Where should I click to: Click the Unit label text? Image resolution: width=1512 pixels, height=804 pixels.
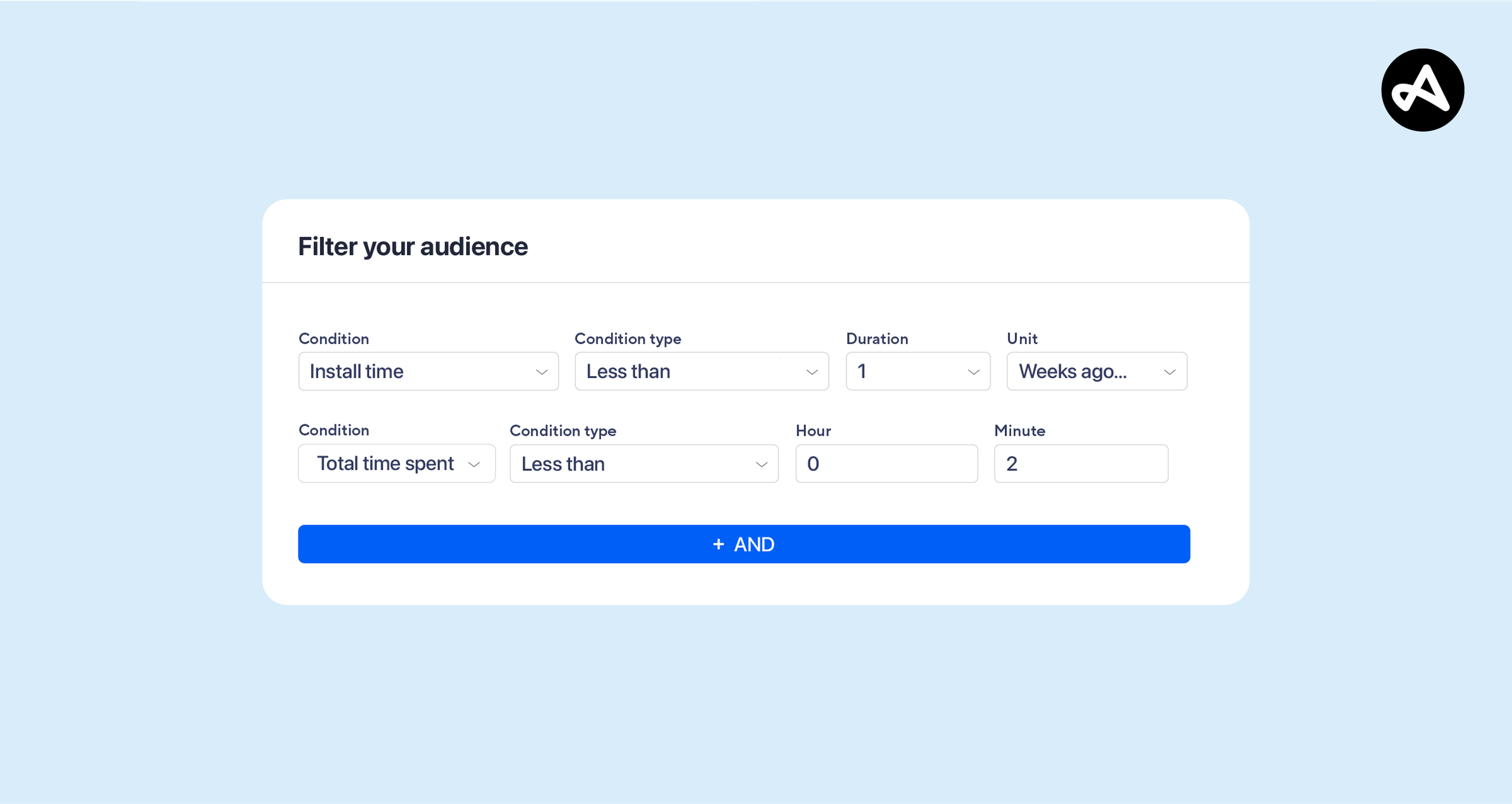point(1022,338)
